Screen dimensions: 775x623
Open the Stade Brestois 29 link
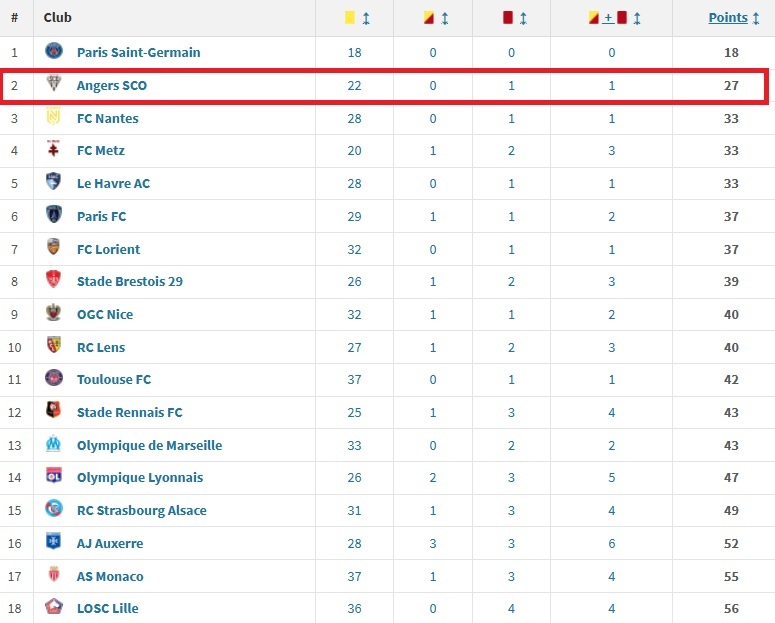[130, 281]
